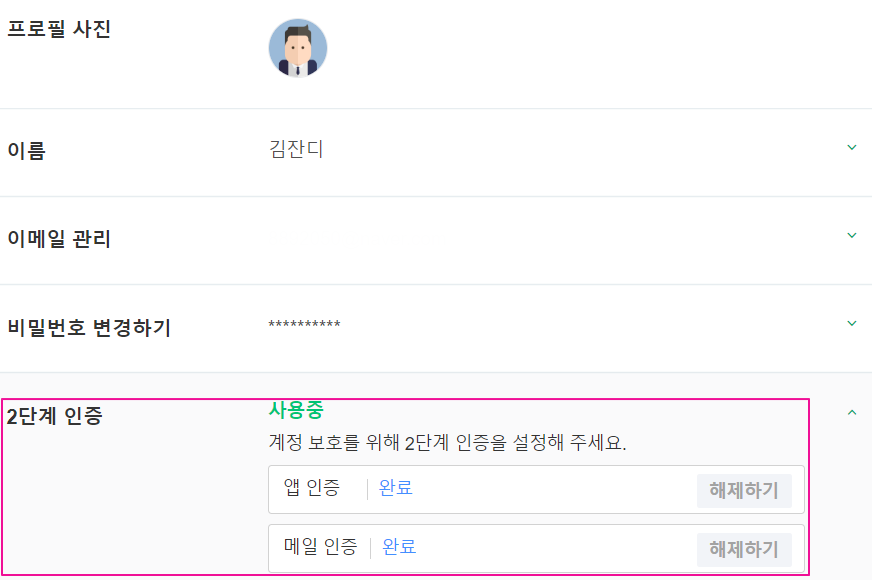Viewport: 872px width, 580px height.
Task: Open the 비밀번호 변경하기 section heading
Action: point(89,327)
